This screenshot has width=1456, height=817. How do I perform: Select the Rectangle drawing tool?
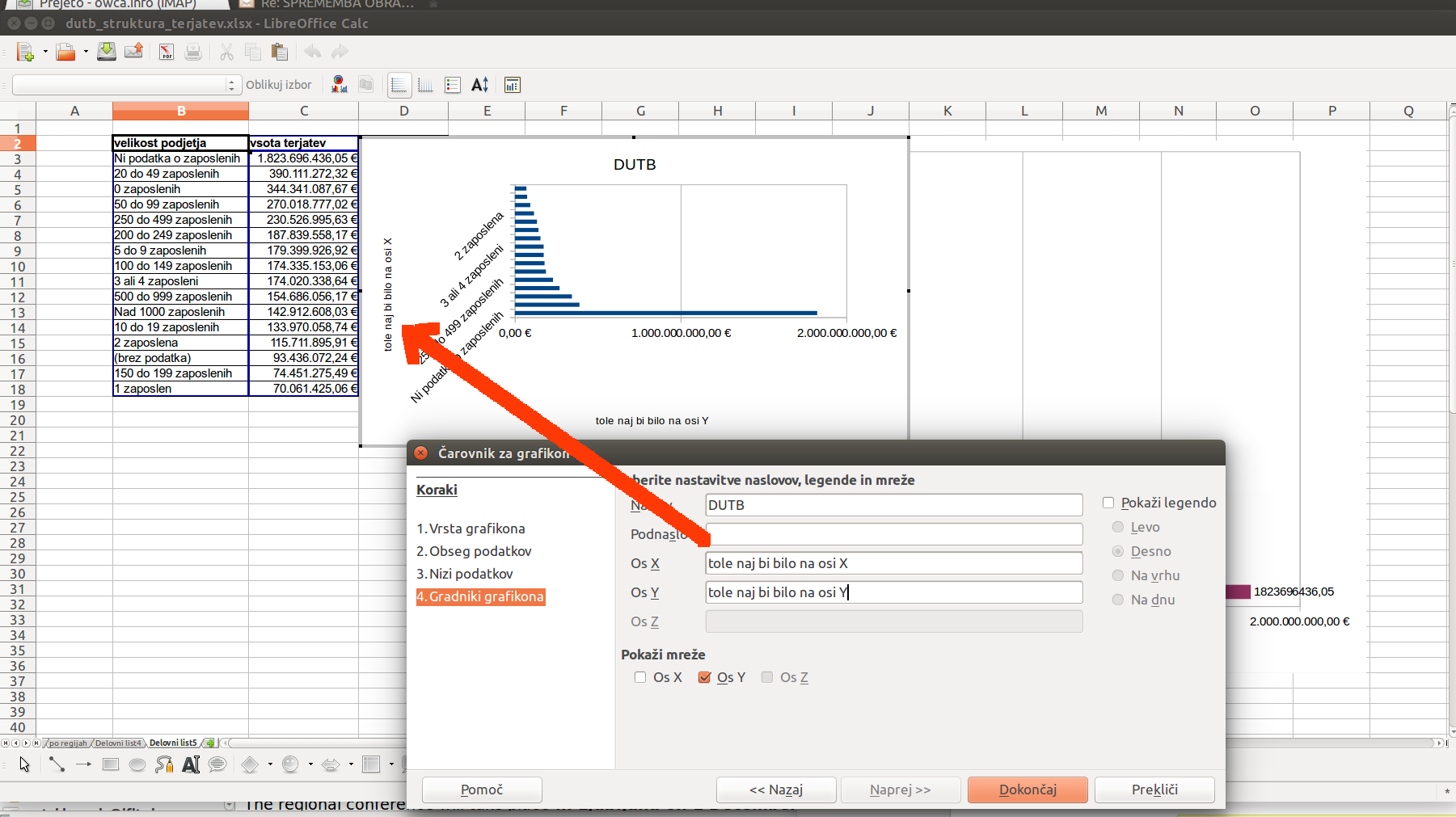click(x=111, y=764)
